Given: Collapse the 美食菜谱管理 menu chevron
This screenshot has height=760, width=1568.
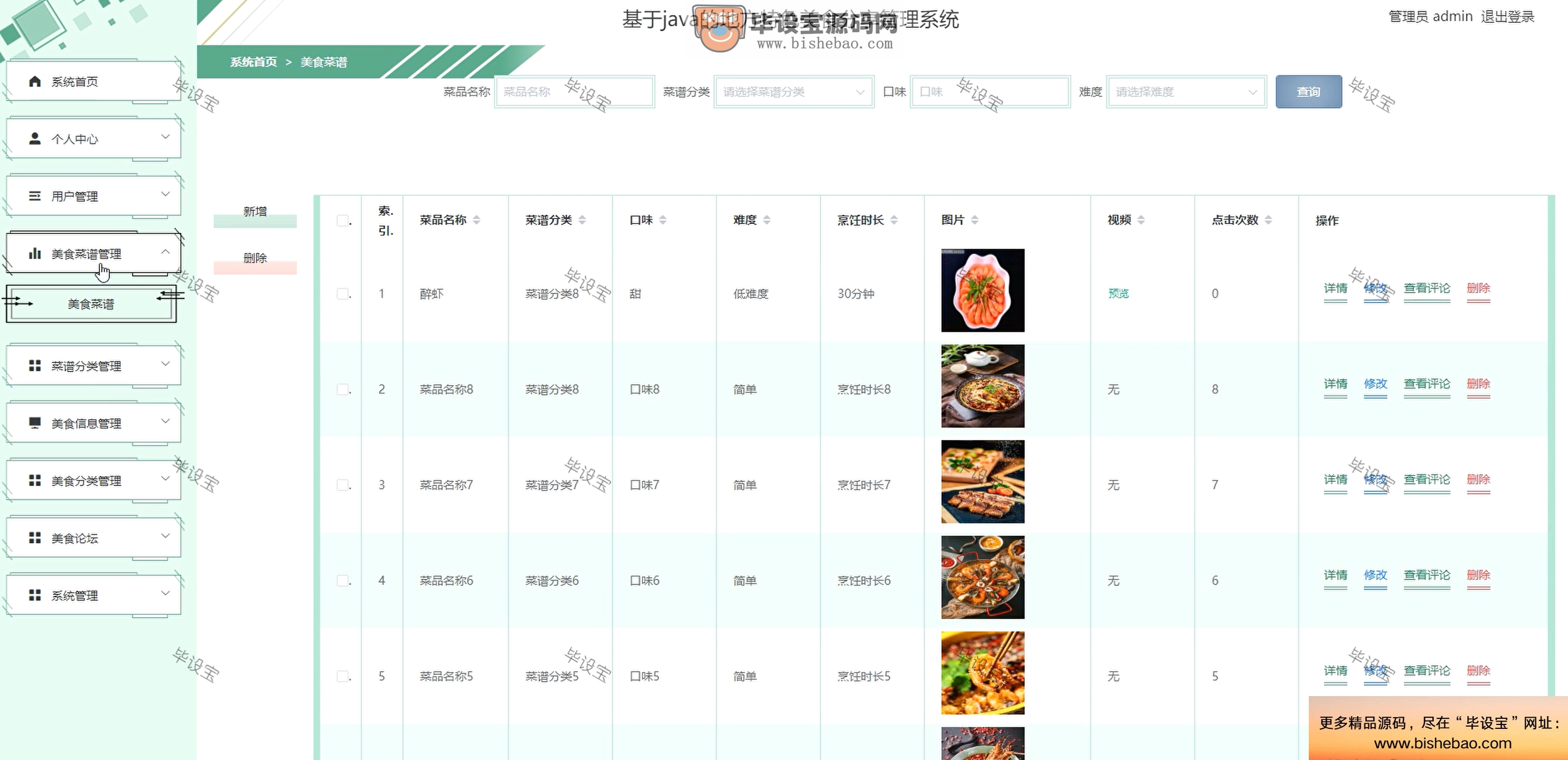Looking at the screenshot, I should pos(165,251).
